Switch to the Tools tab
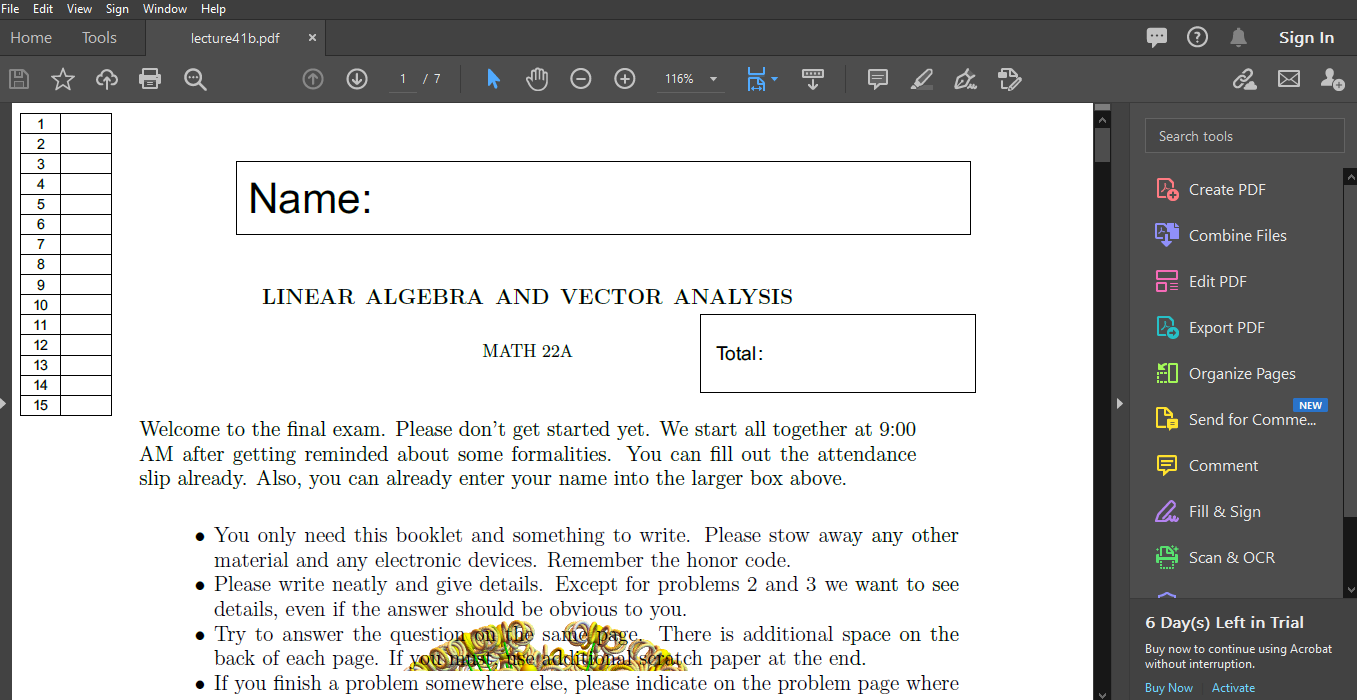Viewport: 1357px width, 700px height. (99, 38)
